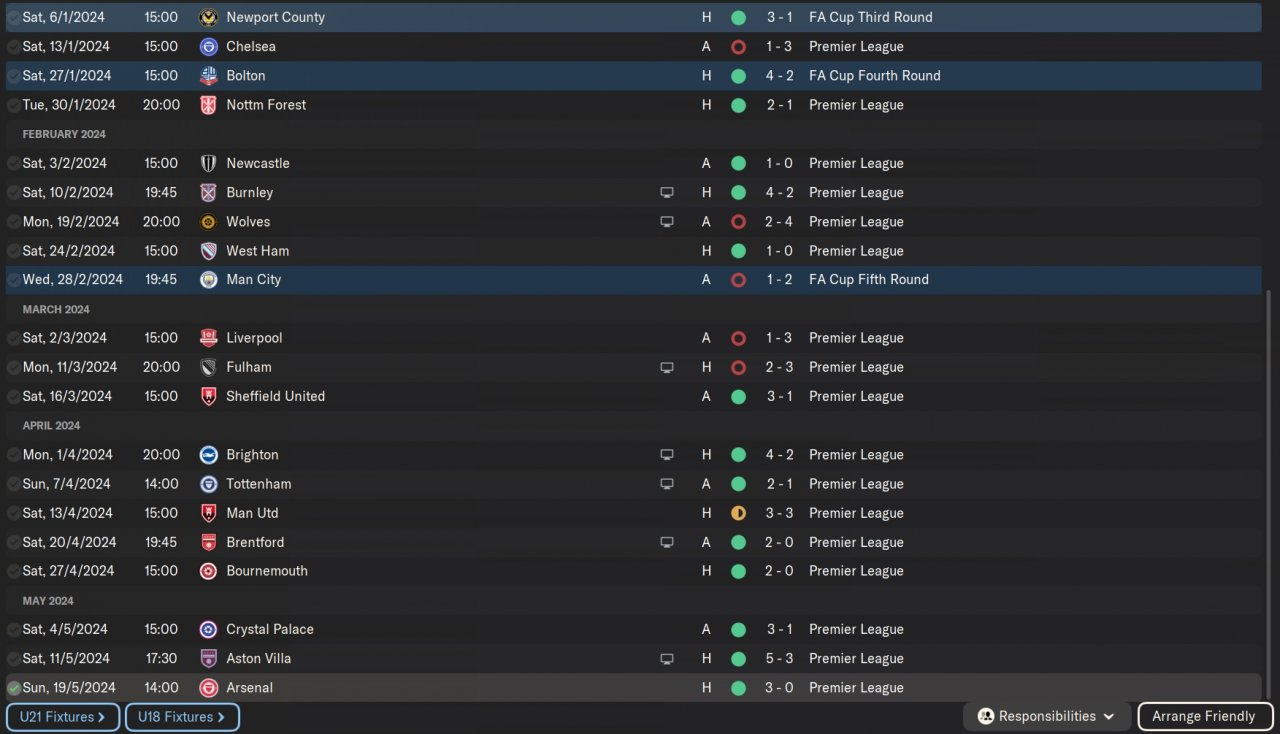Screen dimensions: 1280x734
Task: Click the Arsenal club badge
Action: click(x=208, y=688)
